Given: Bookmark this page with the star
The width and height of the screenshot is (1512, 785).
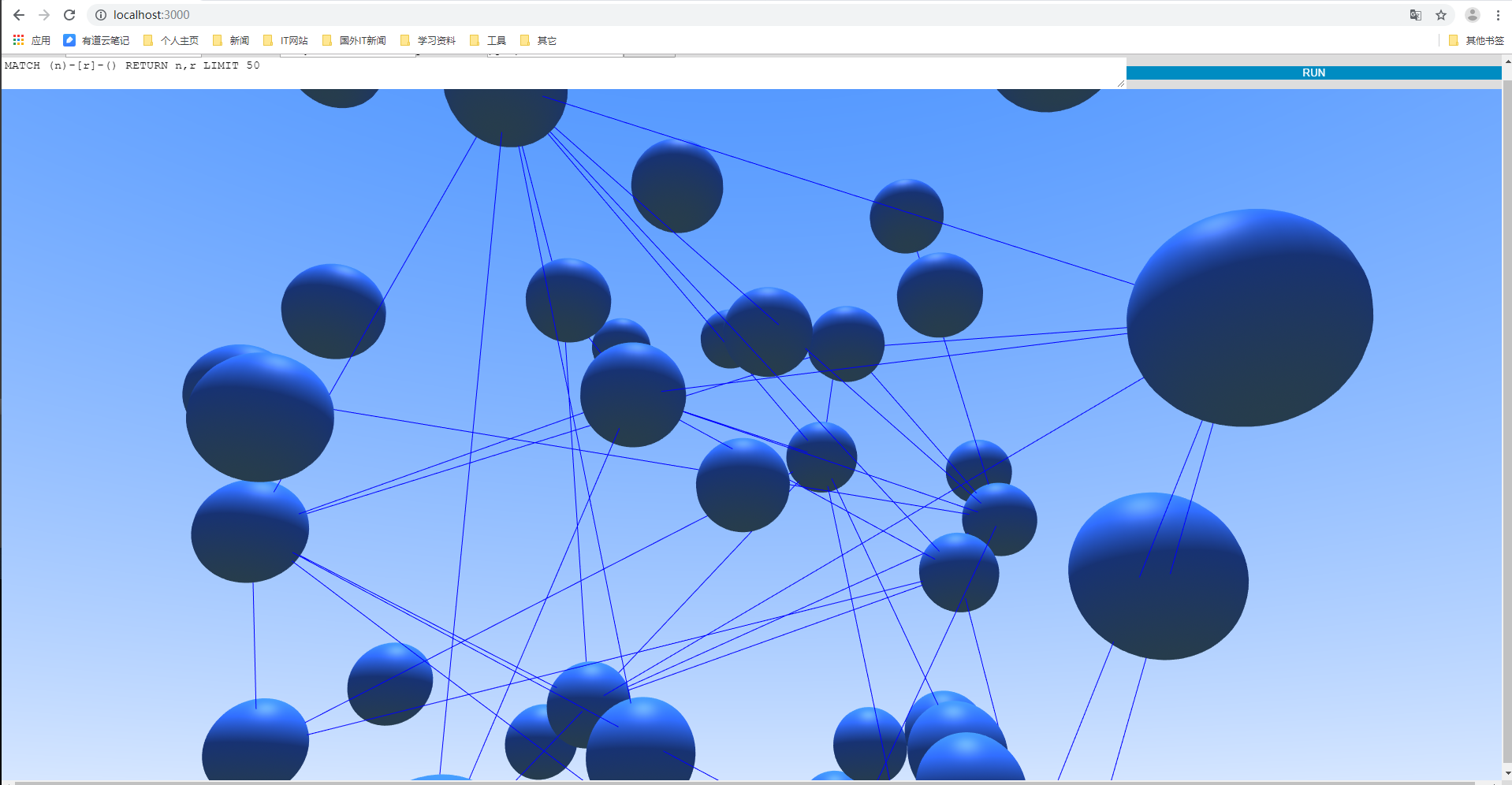Looking at the screenshot, I should (x=1441, y=15).
